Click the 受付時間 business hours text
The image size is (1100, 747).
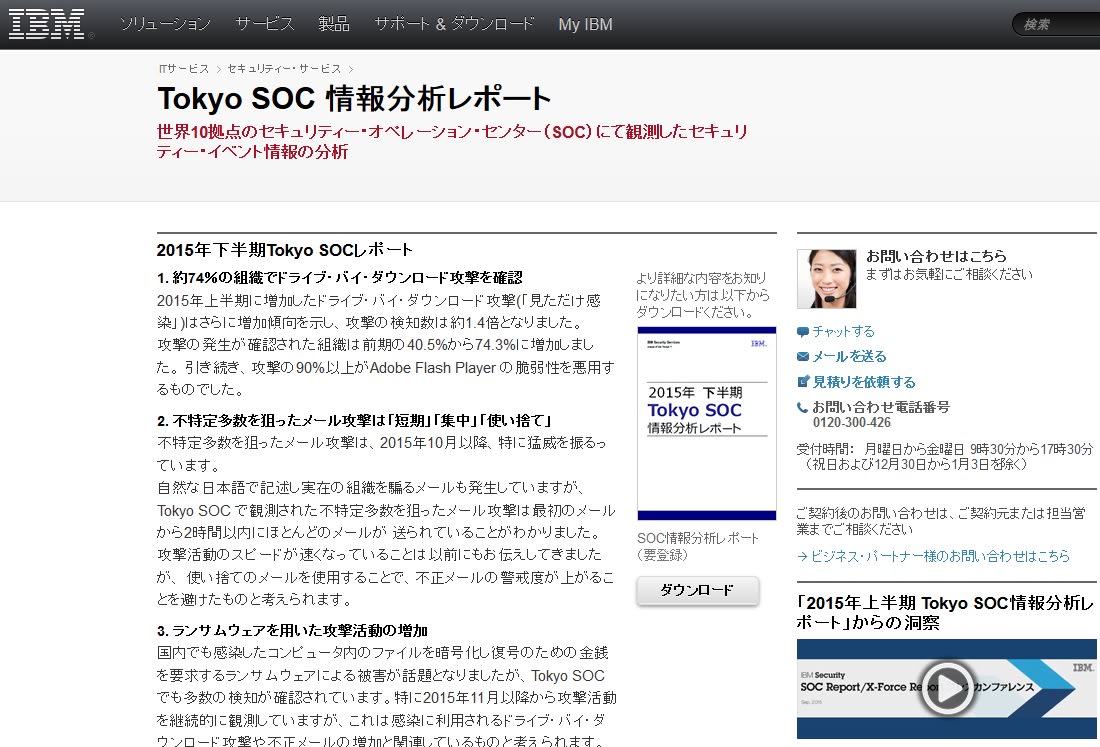pos(945,457)
